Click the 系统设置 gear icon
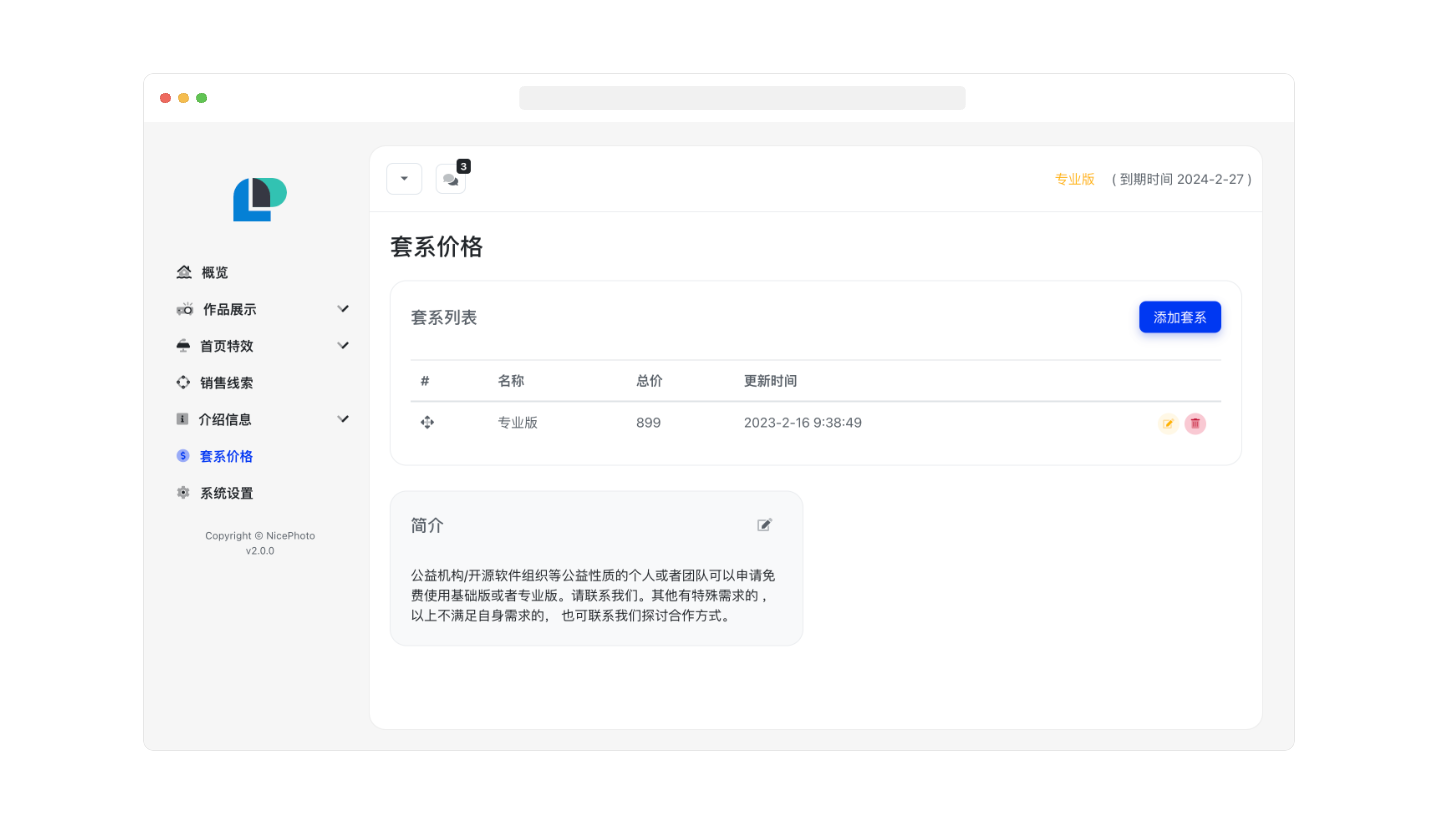 pyautogui.click(x=183, y=492)
